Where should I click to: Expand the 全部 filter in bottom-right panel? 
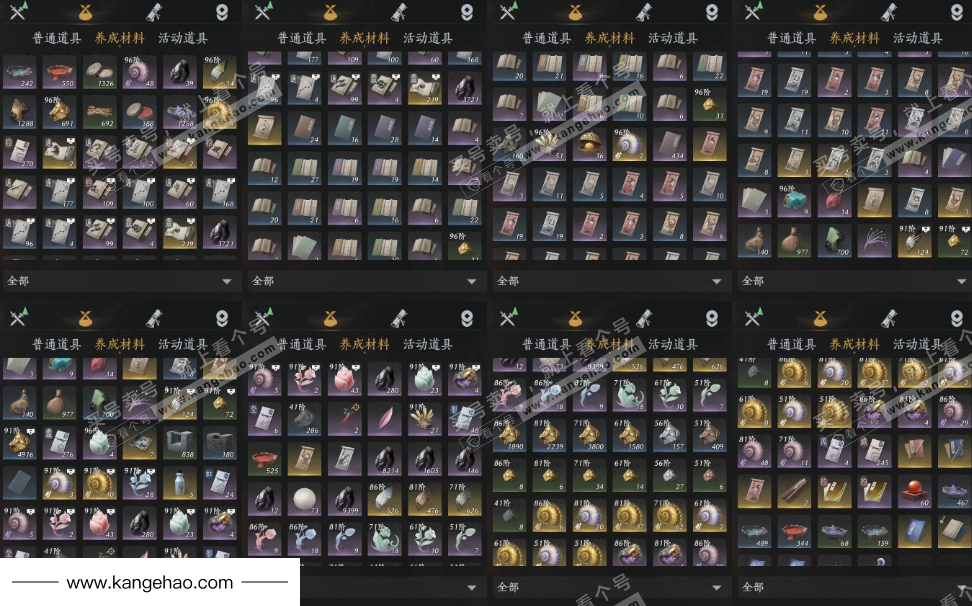click(854, 587)
